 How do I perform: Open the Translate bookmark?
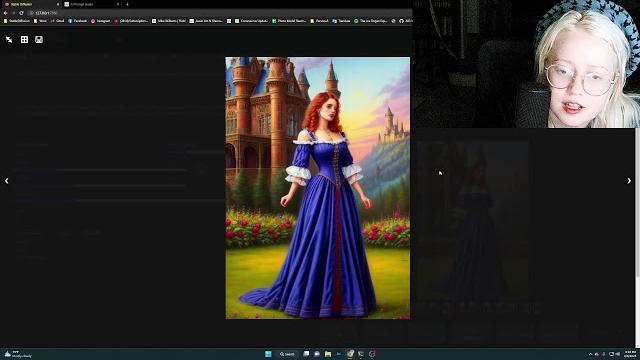tap(341, 21)
